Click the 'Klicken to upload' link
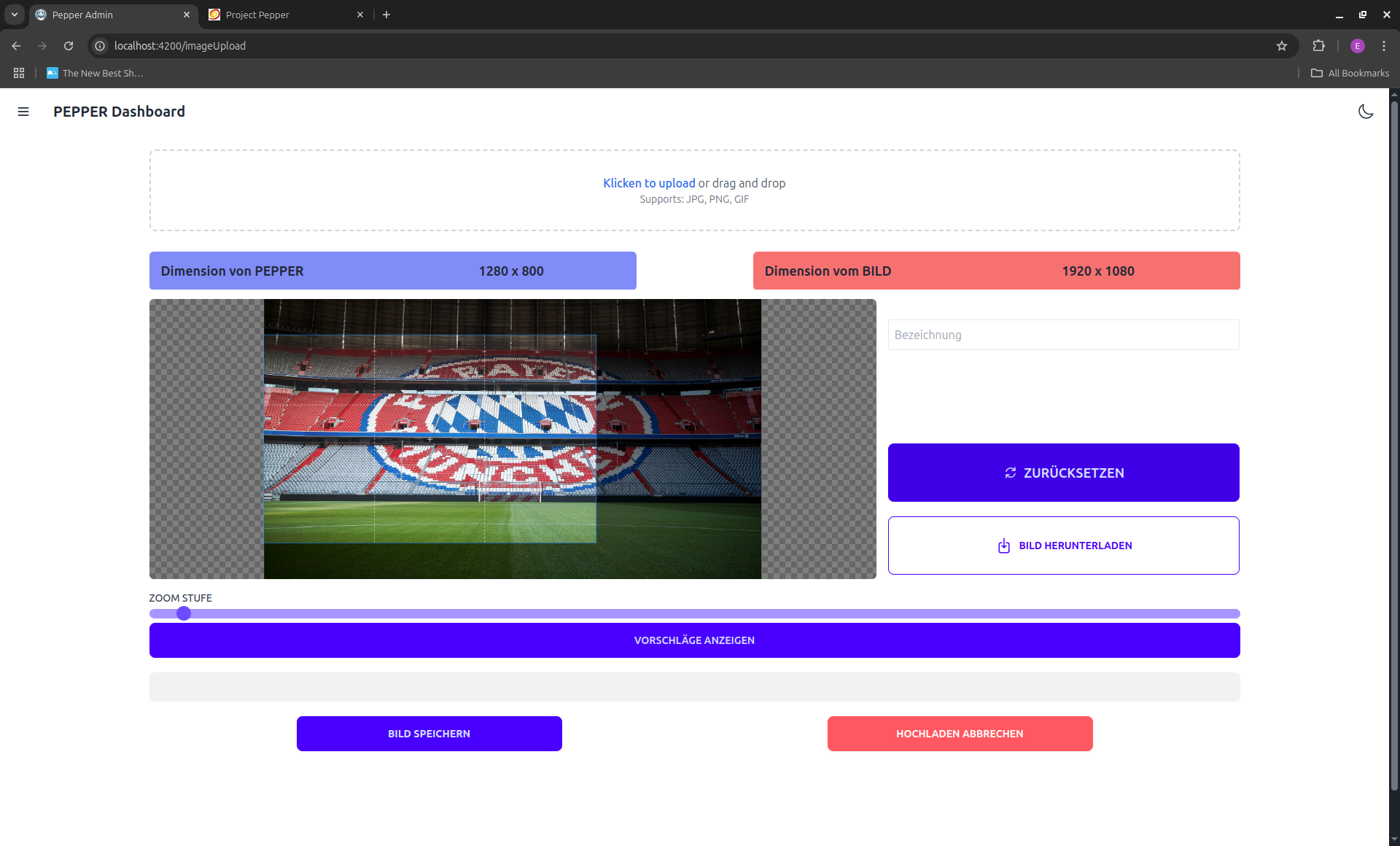The height and width of the screenshot is (846, 1400). click(649, 183)
